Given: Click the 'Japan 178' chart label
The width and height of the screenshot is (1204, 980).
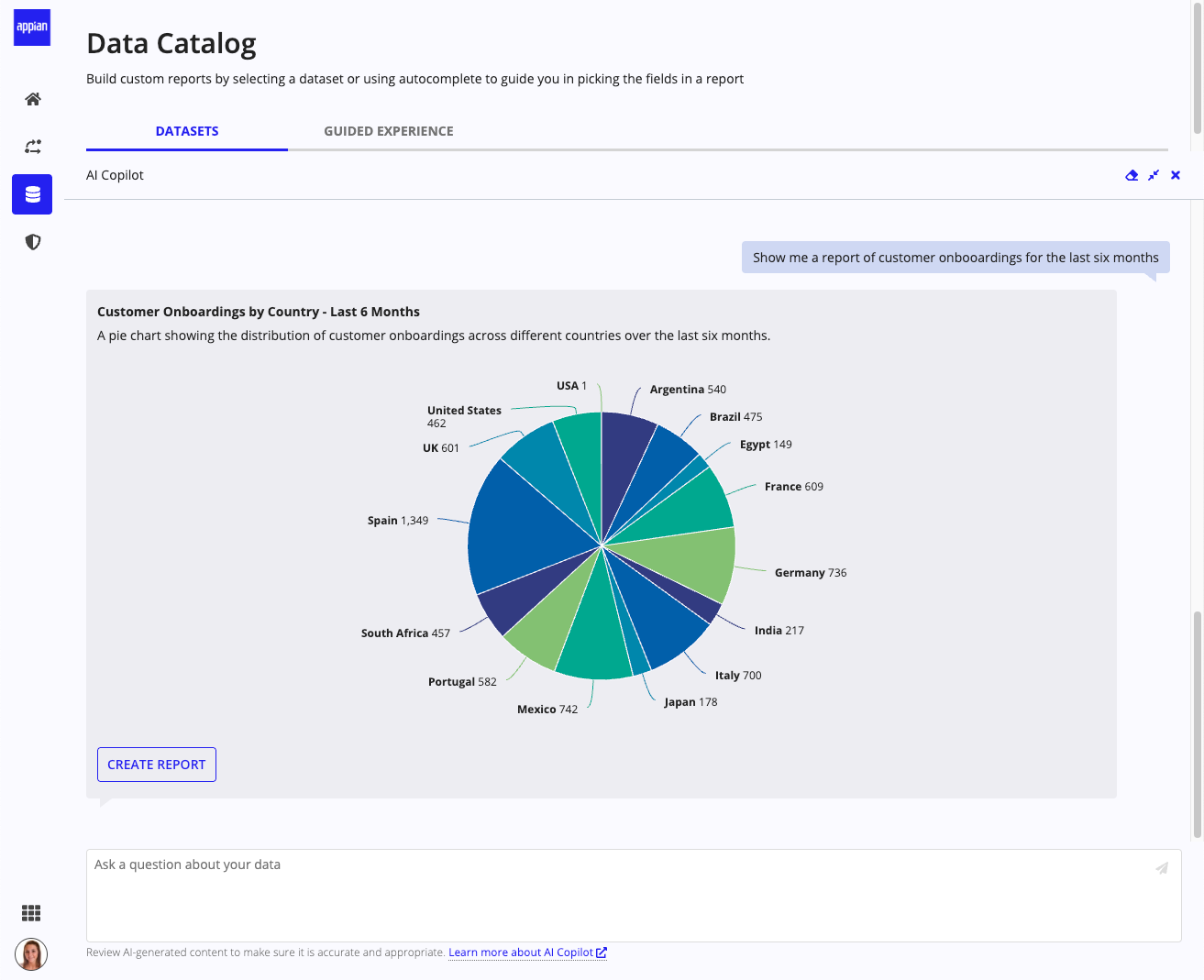Looking at the screenshot, I should pyautogui.click(x=690, y=702).
